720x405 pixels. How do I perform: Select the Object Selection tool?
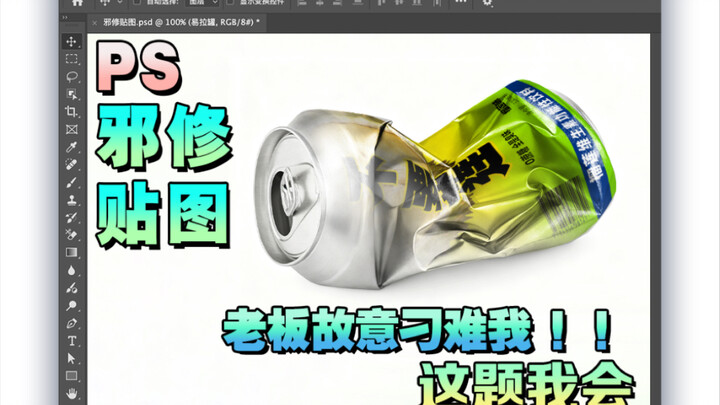(71, 94)
